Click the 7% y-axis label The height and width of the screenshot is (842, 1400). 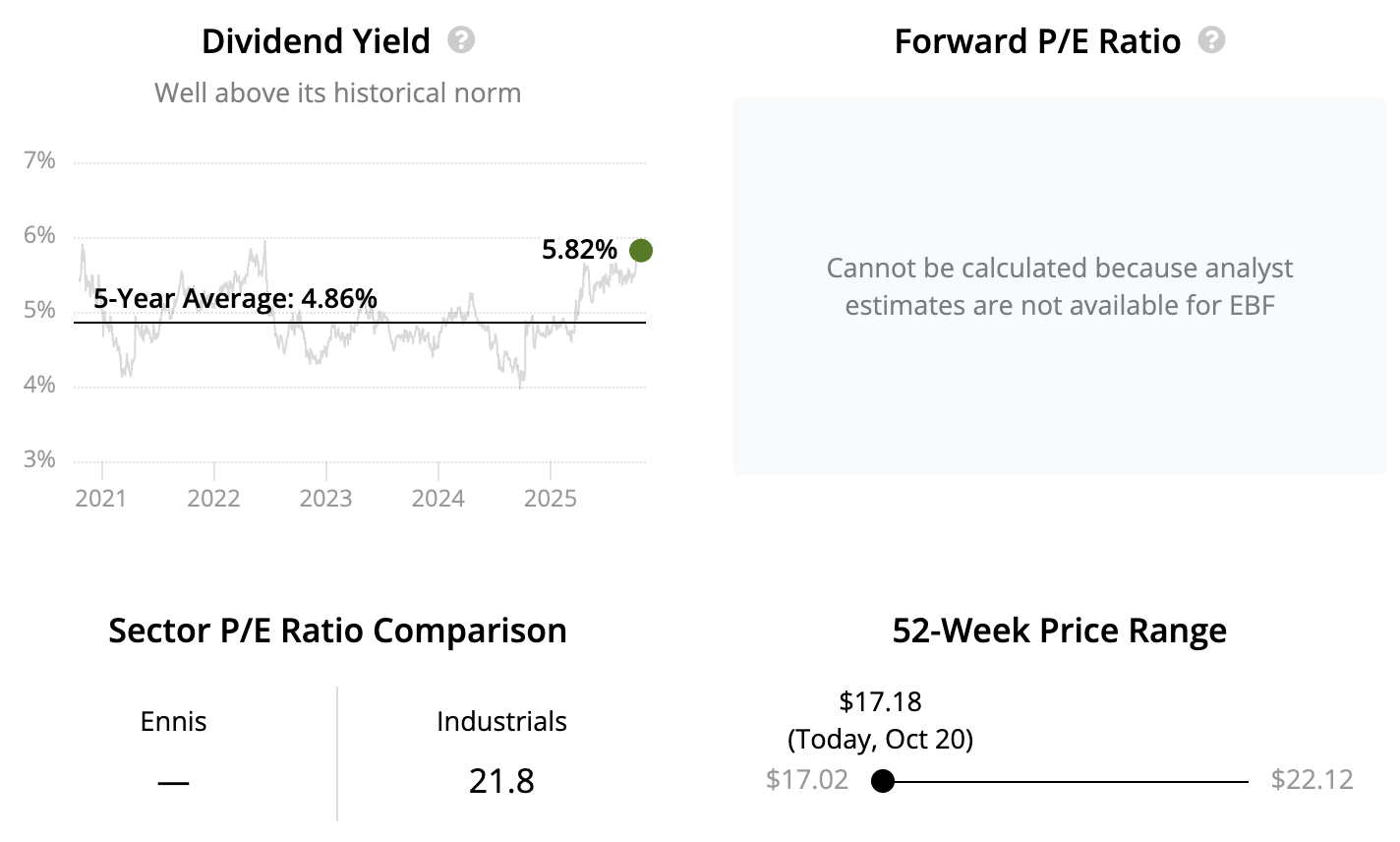[x=39, y=160]
